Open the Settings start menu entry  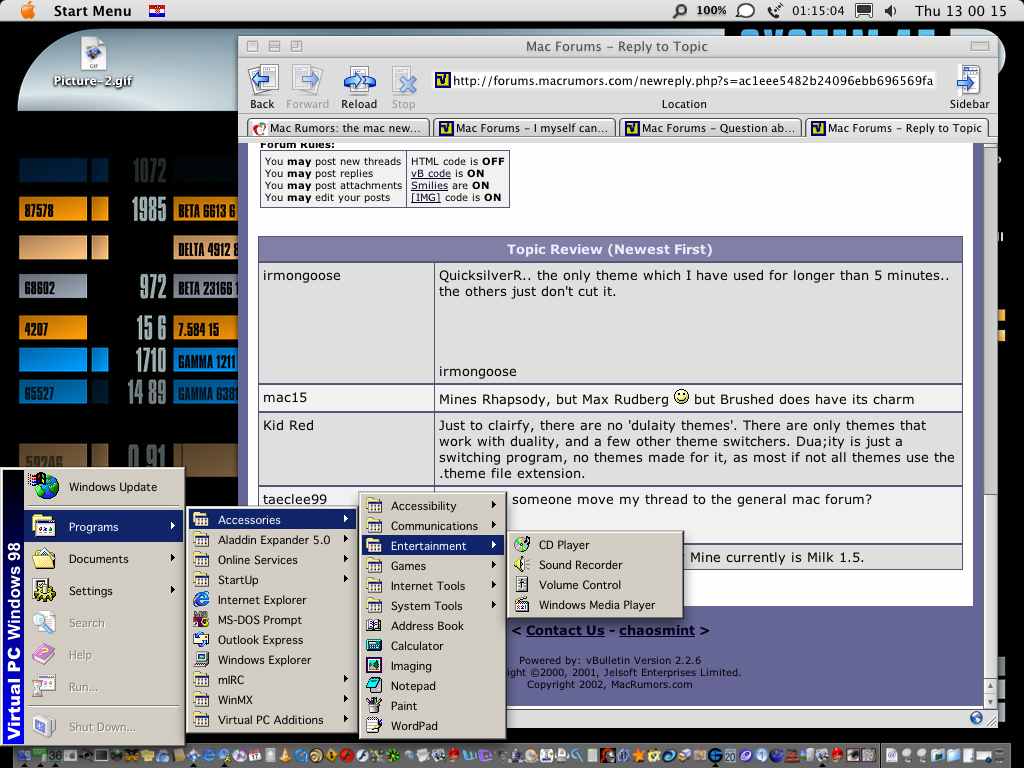tap(104, 591)
